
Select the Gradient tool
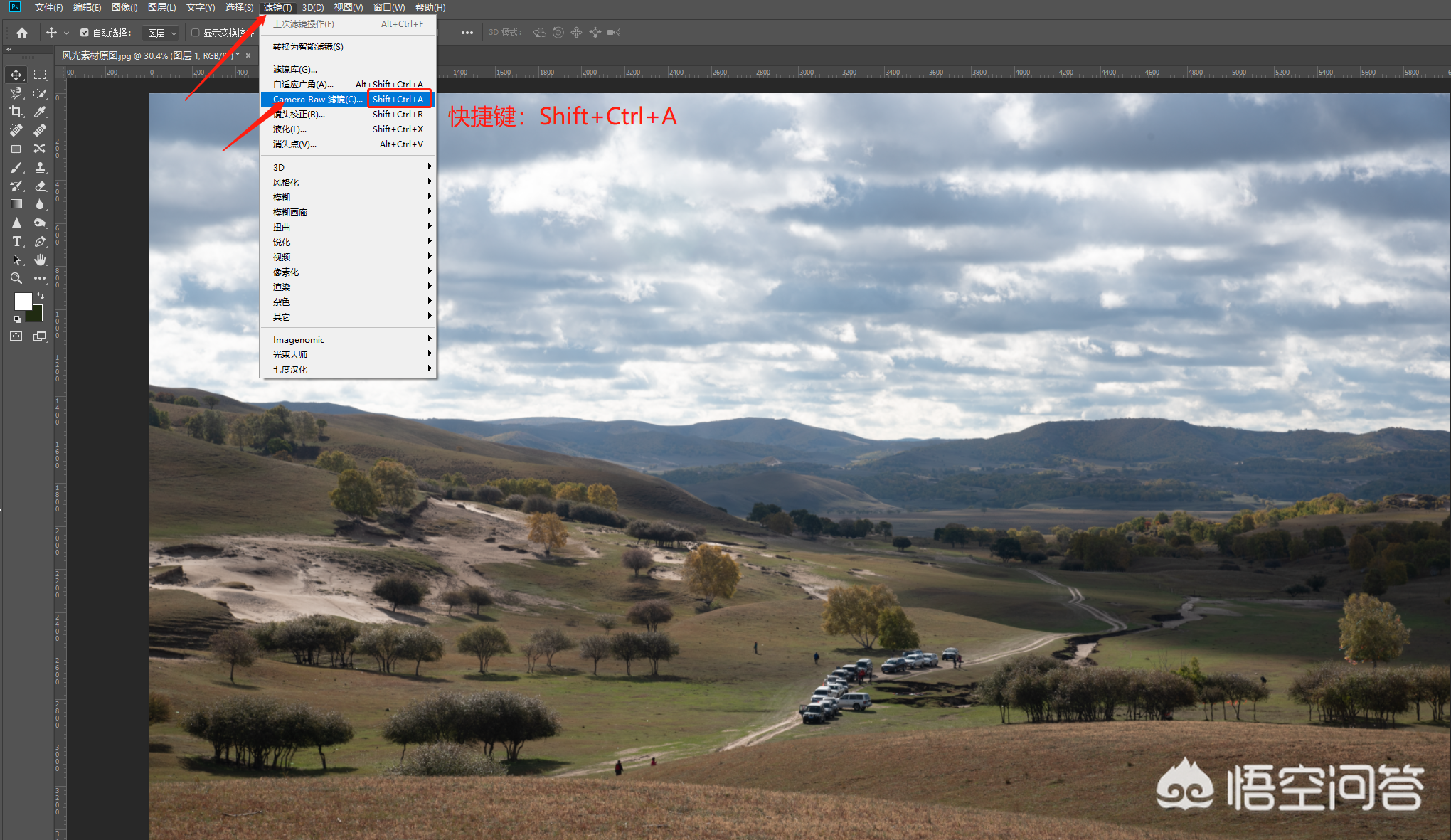(x=16, y=204)
